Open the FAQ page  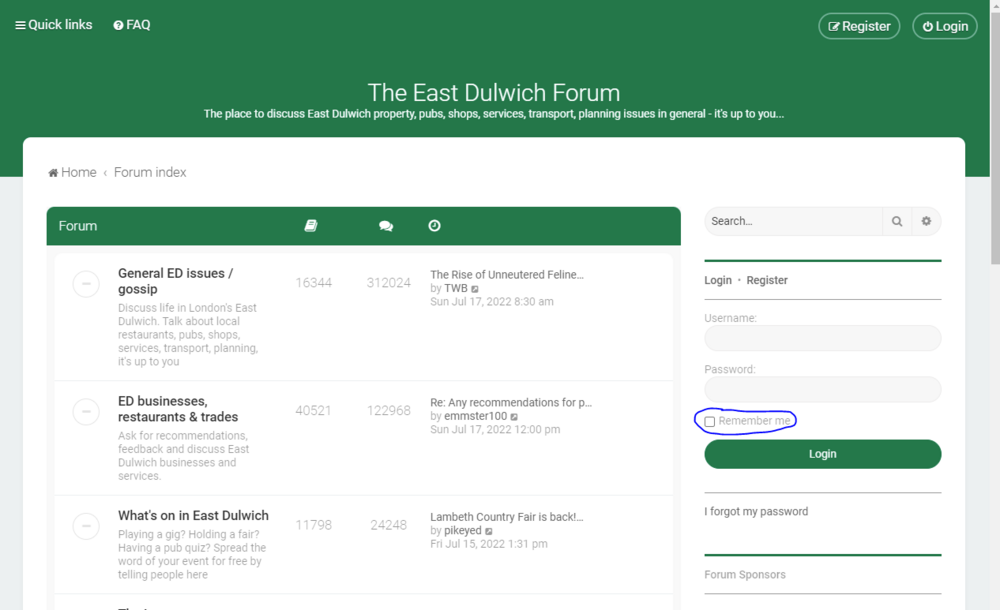click(132, 25)
